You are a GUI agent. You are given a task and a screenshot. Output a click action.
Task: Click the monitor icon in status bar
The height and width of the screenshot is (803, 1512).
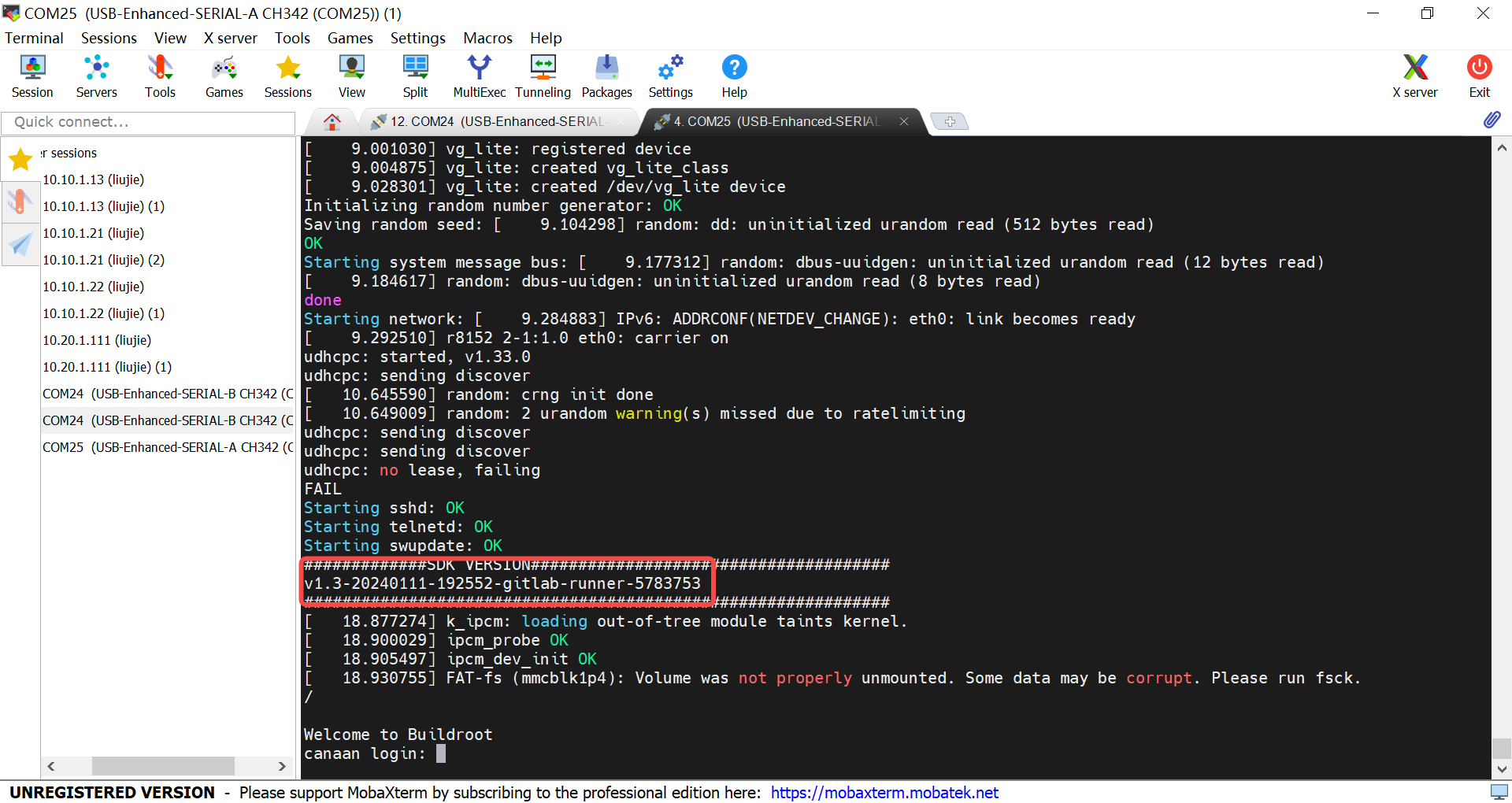pos(1499,791)
